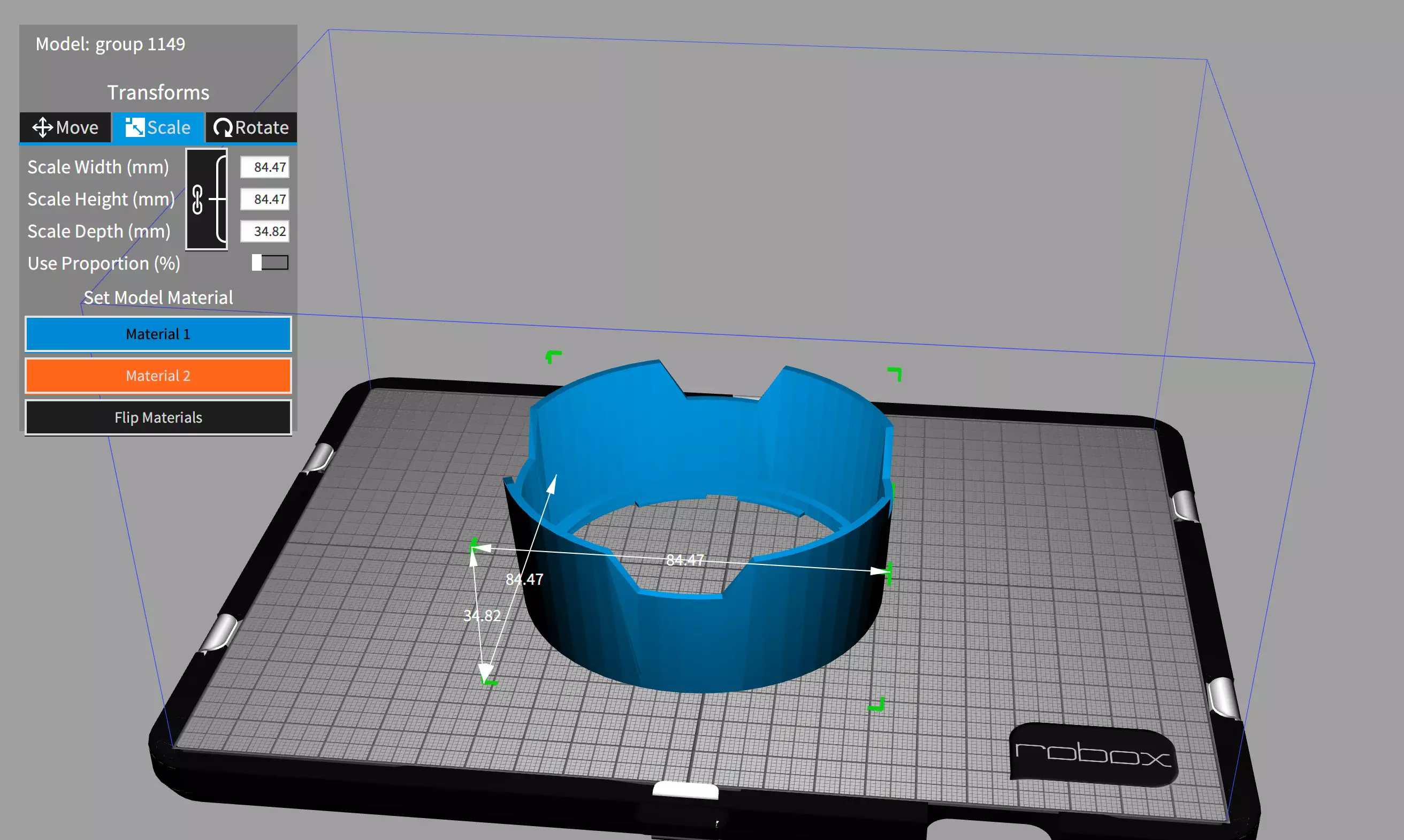Switch to the Rotate transform tab
The width and height of the screenshot is (1404, 840).
coord(251,127)
